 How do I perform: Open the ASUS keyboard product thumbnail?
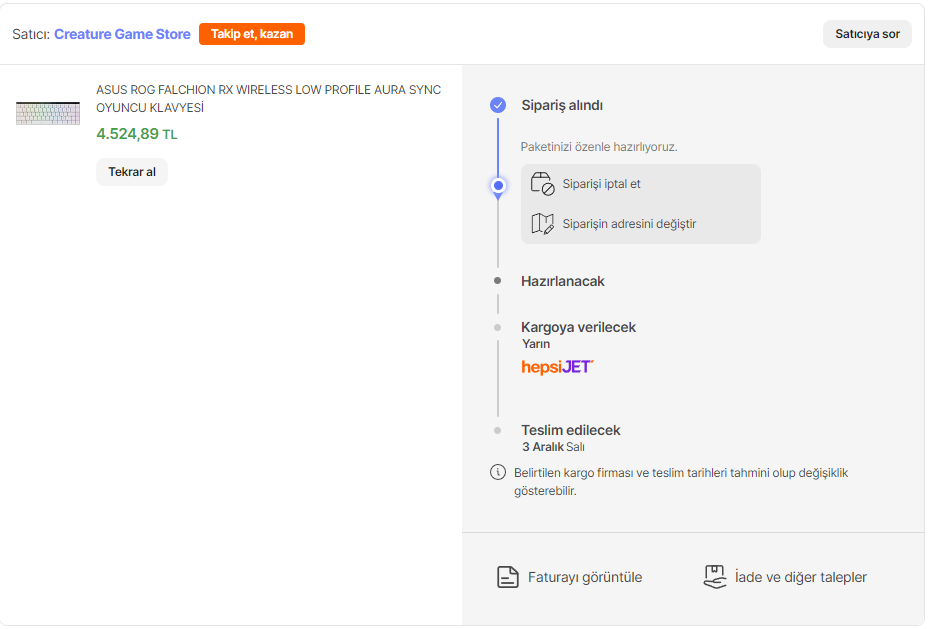click(48, 112)
